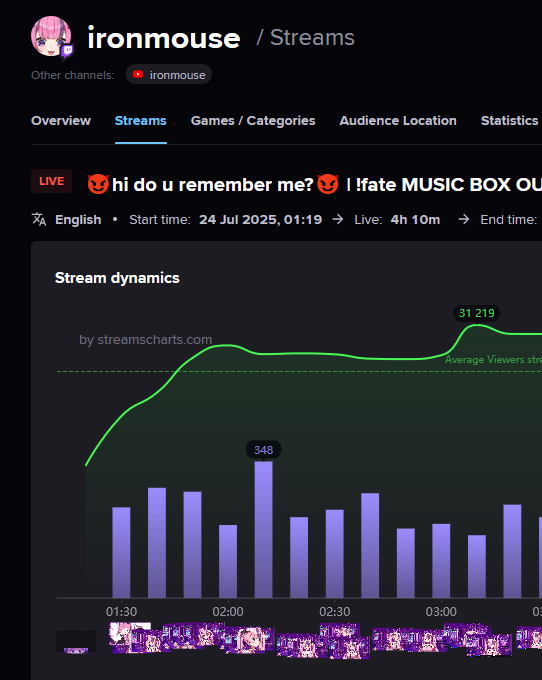Click the purple bar above 02:00
Screen dimensions: 542x680
(x=228, y=562)
